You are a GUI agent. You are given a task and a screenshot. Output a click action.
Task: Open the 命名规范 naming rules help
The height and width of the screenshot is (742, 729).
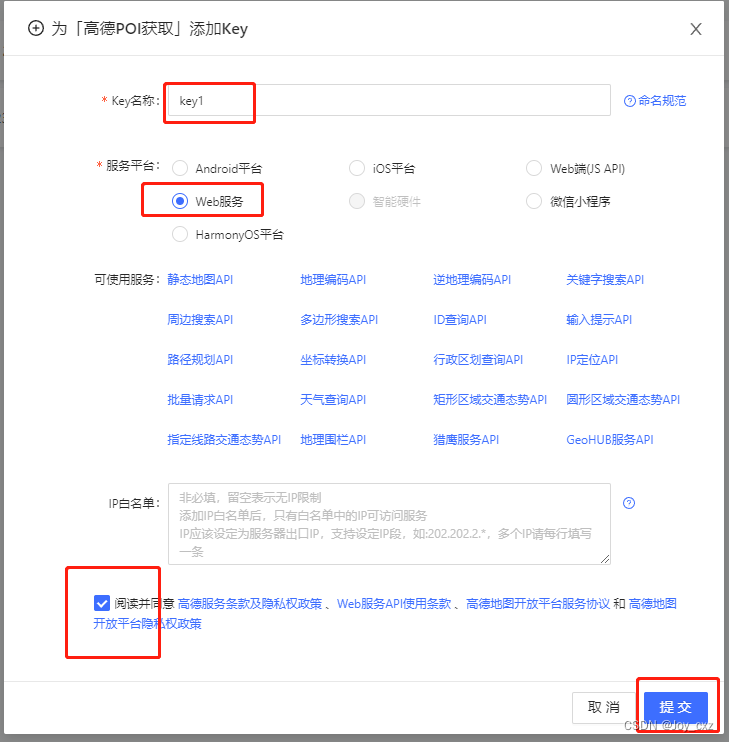[x=655, y=101]
